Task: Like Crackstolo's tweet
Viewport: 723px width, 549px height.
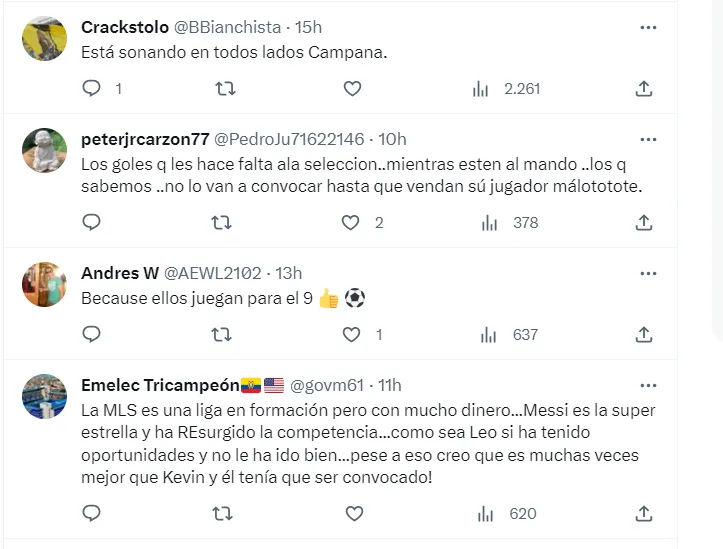Action: pos(352,89)
